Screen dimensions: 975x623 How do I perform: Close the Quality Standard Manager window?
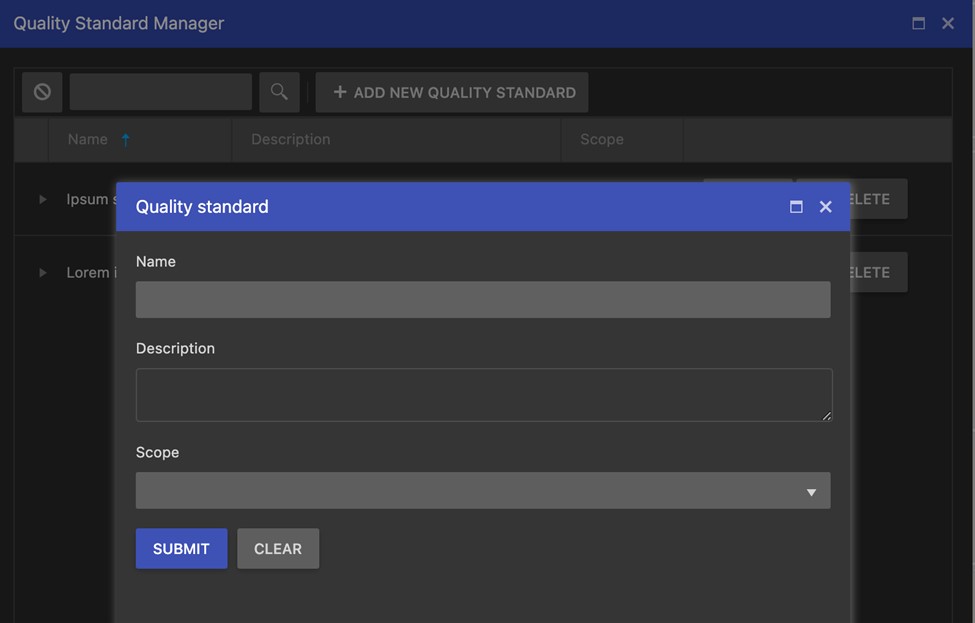(948, 23)
